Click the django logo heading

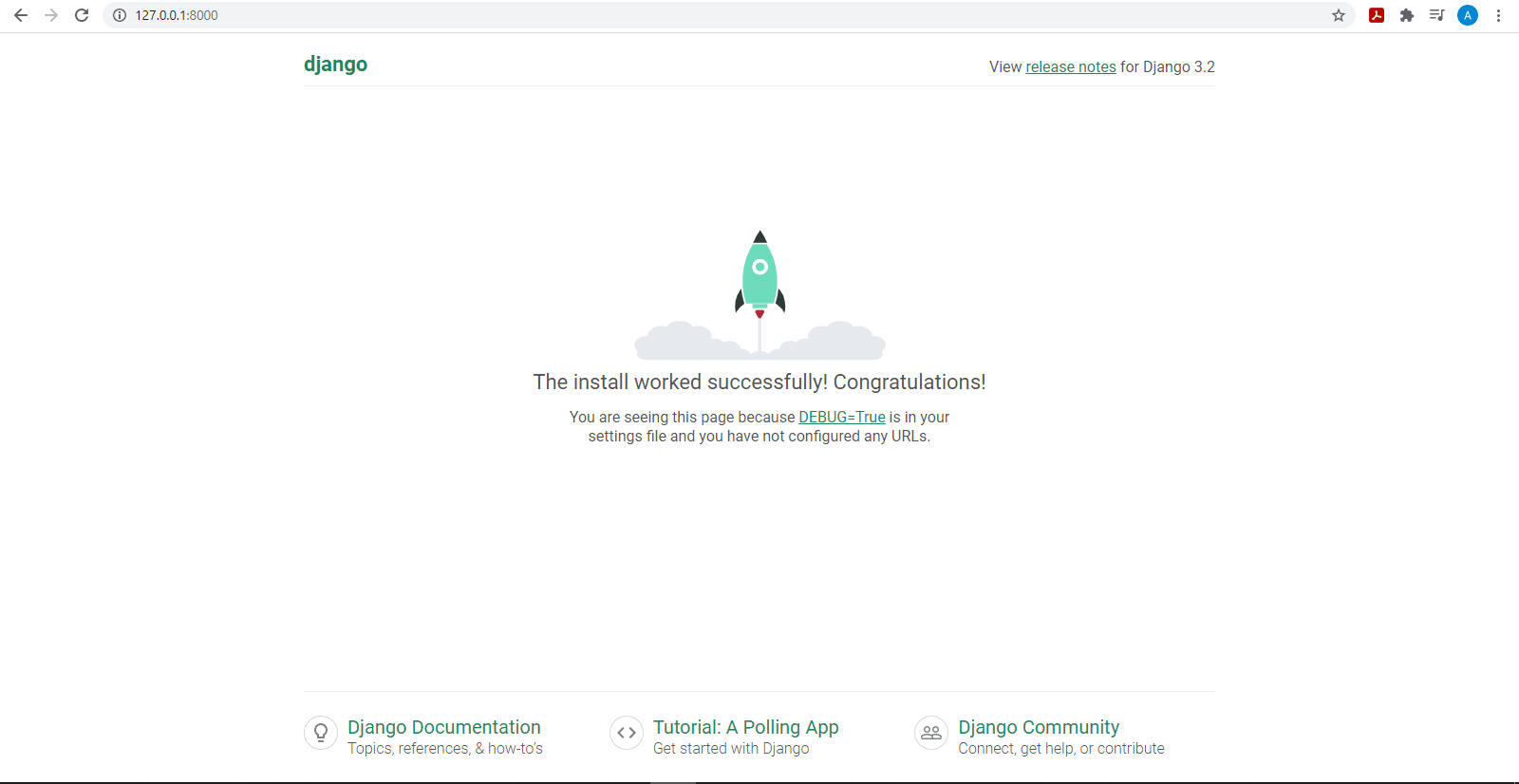coord(335,65)
